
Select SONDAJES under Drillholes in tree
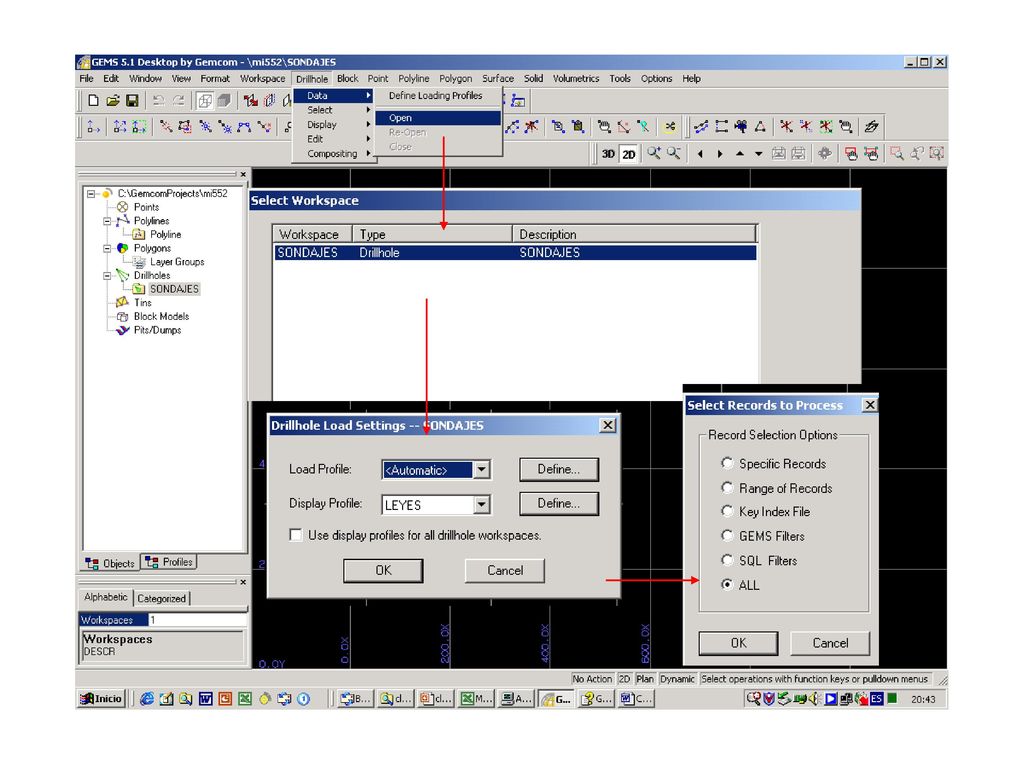(x=174, y=289)
